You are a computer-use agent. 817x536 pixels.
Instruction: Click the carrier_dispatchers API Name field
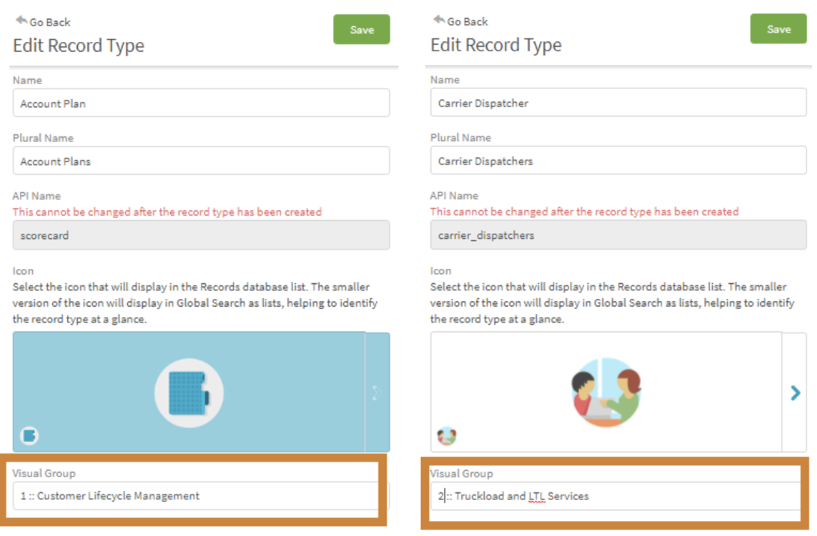618,234
